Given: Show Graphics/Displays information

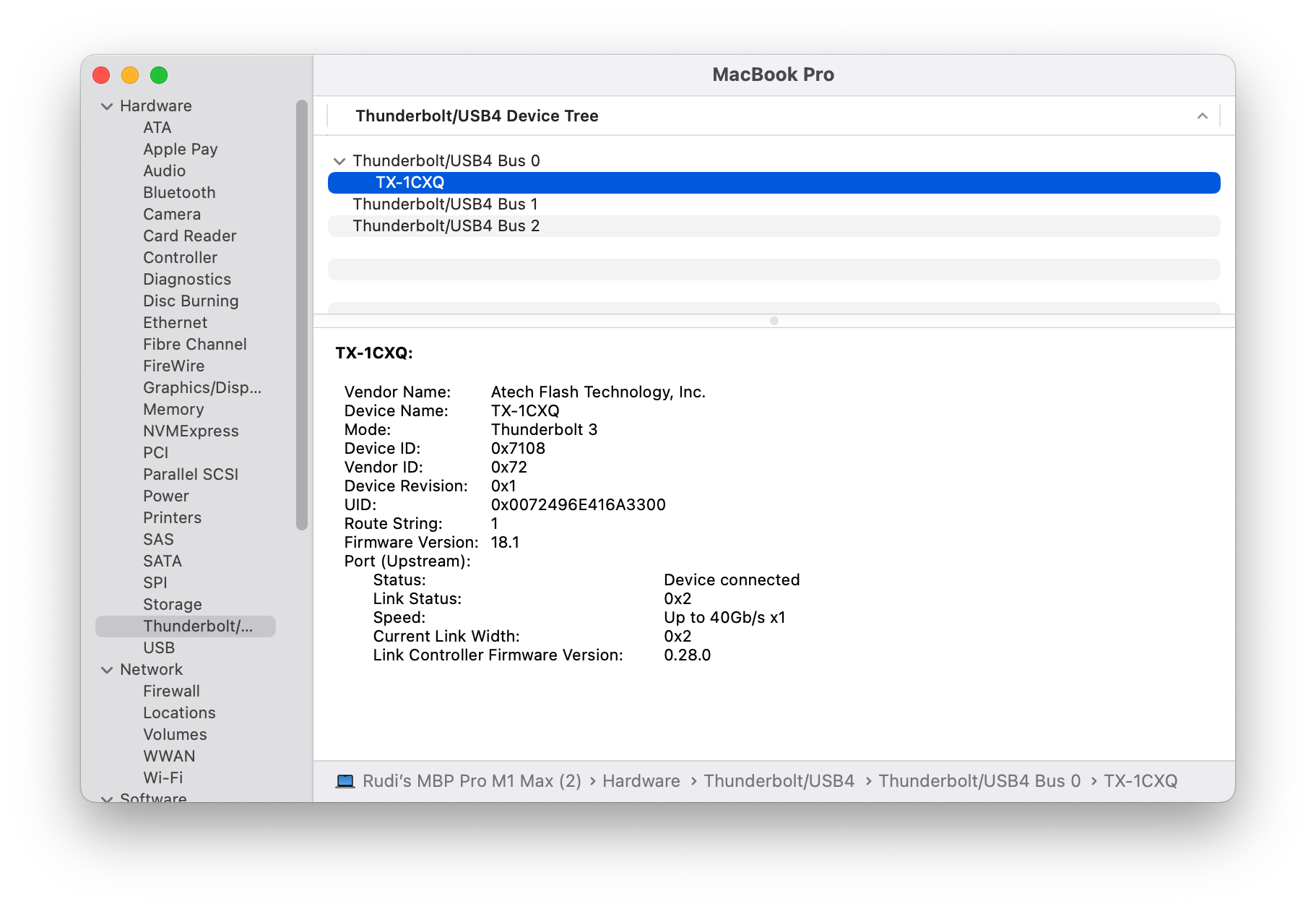Looking at the screenshot, I should [202, 388].
